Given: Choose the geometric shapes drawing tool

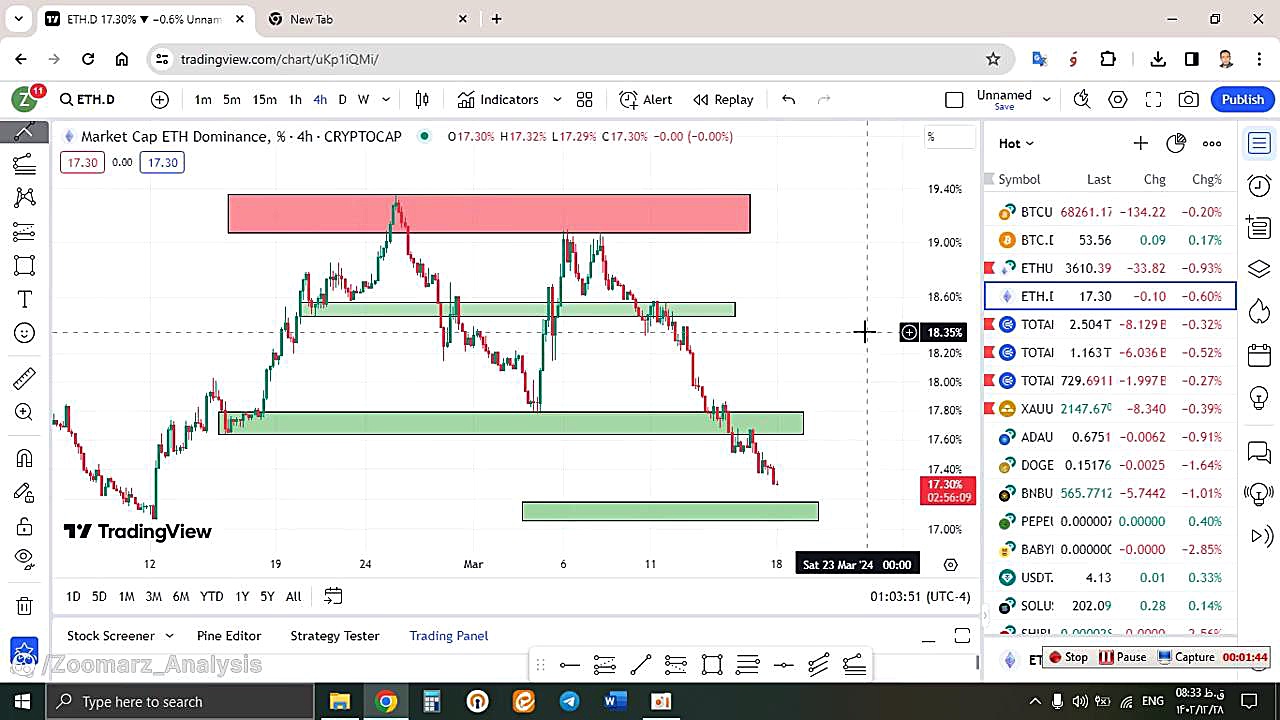Looking at the screenshot, I should [x=24, y=266].
